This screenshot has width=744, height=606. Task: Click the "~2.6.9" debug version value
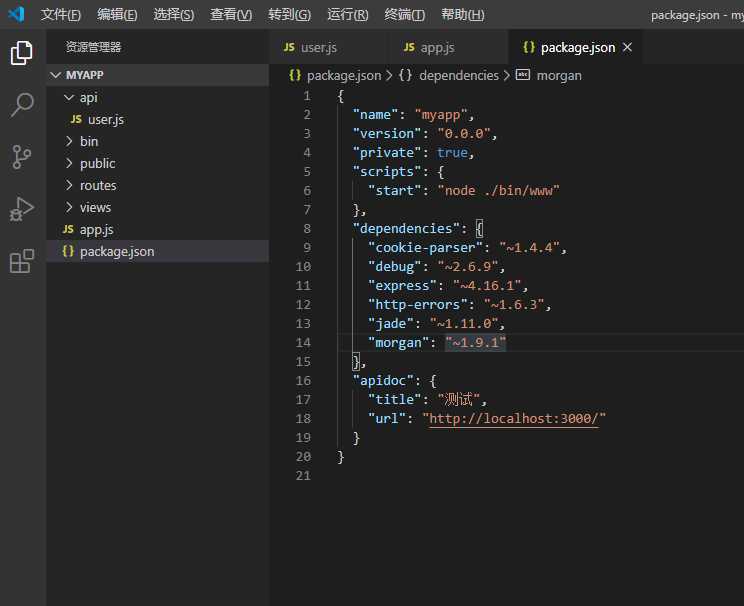point(468,266)
